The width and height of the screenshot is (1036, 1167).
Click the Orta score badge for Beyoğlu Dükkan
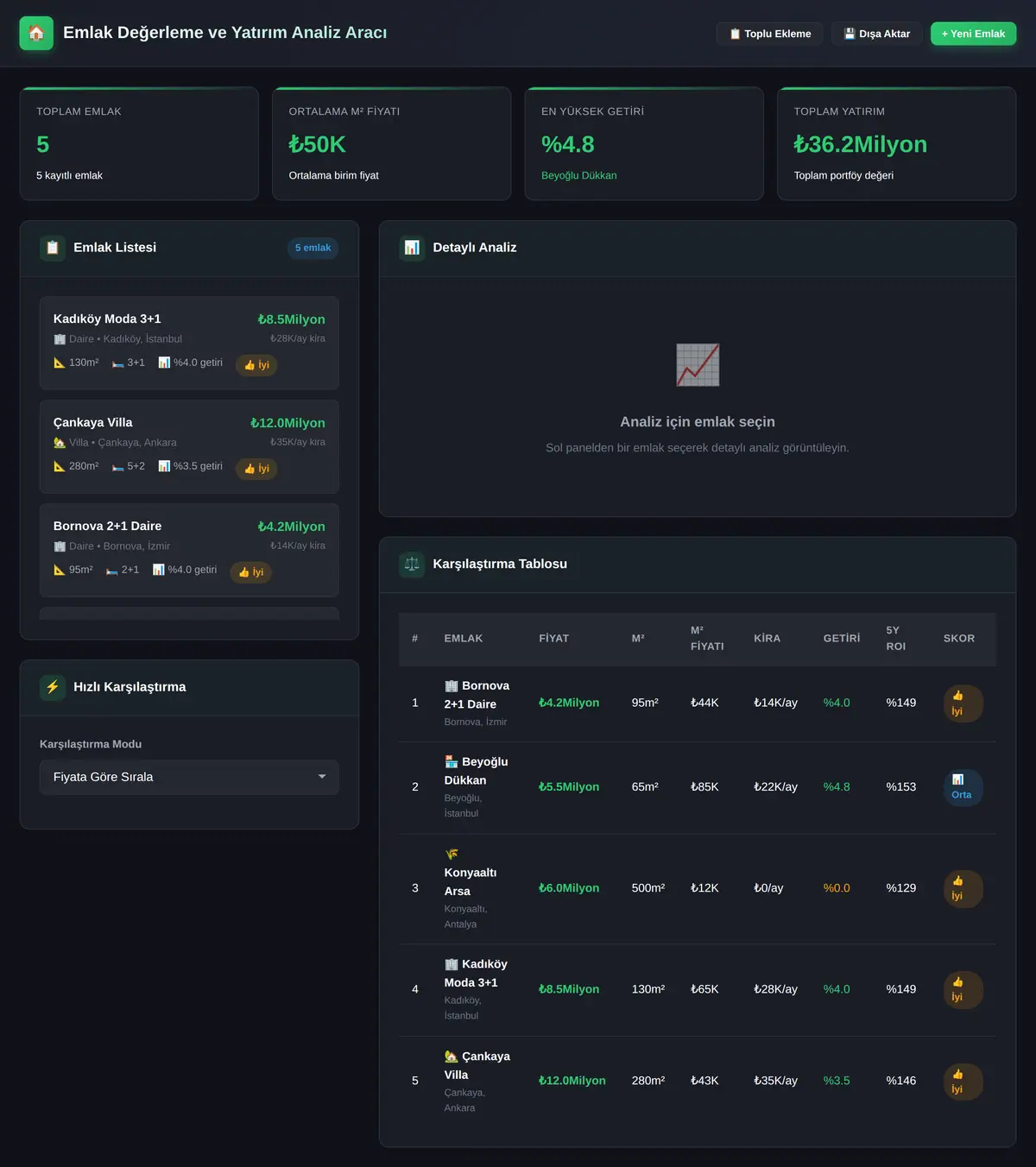coord(963,787)
